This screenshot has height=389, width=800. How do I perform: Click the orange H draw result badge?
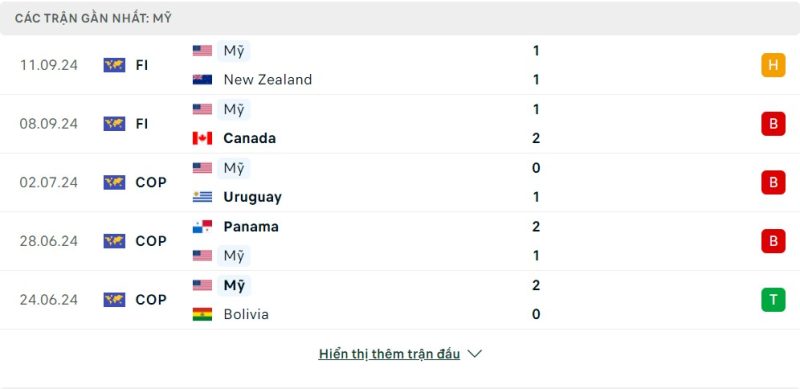(x=773, y=65)
